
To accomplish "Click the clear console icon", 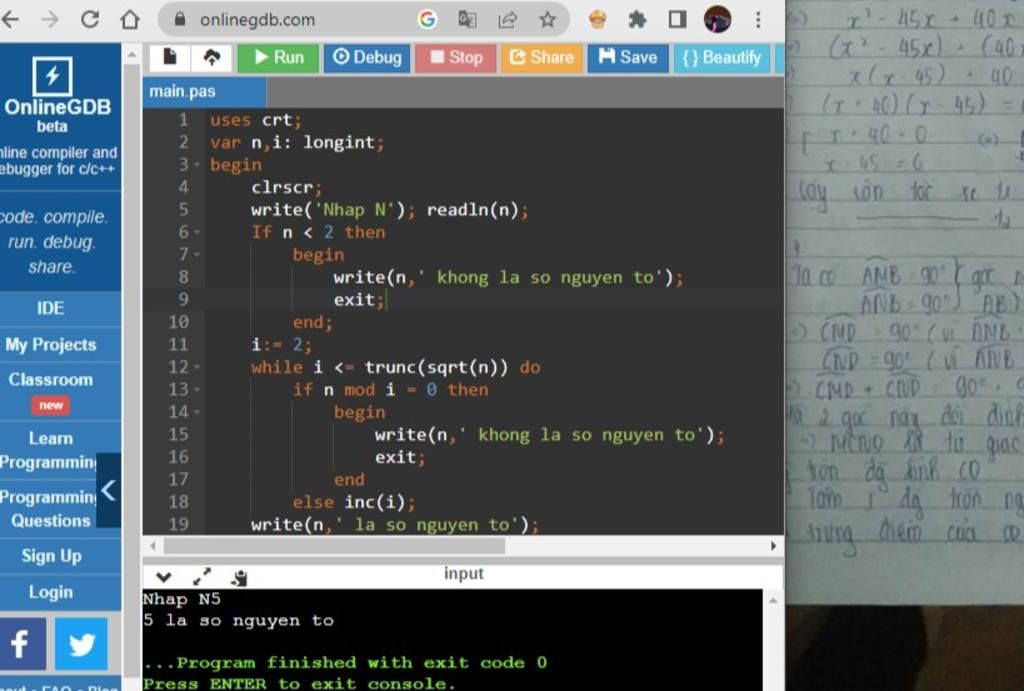I will point(239,577).
